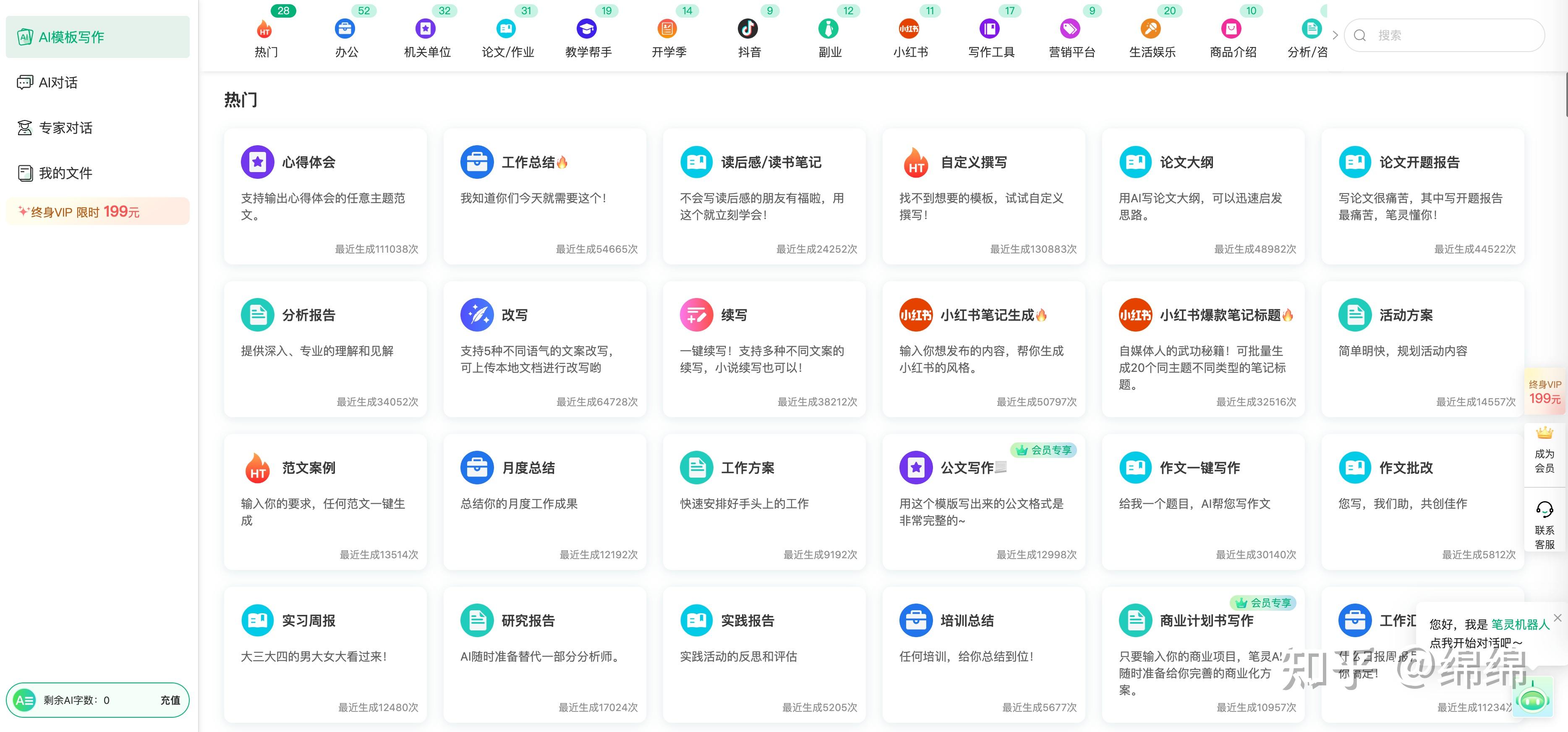This screenshot has width=1568, height=732.
Task: Click the 热门 section heading
Action: click(240, 100)
